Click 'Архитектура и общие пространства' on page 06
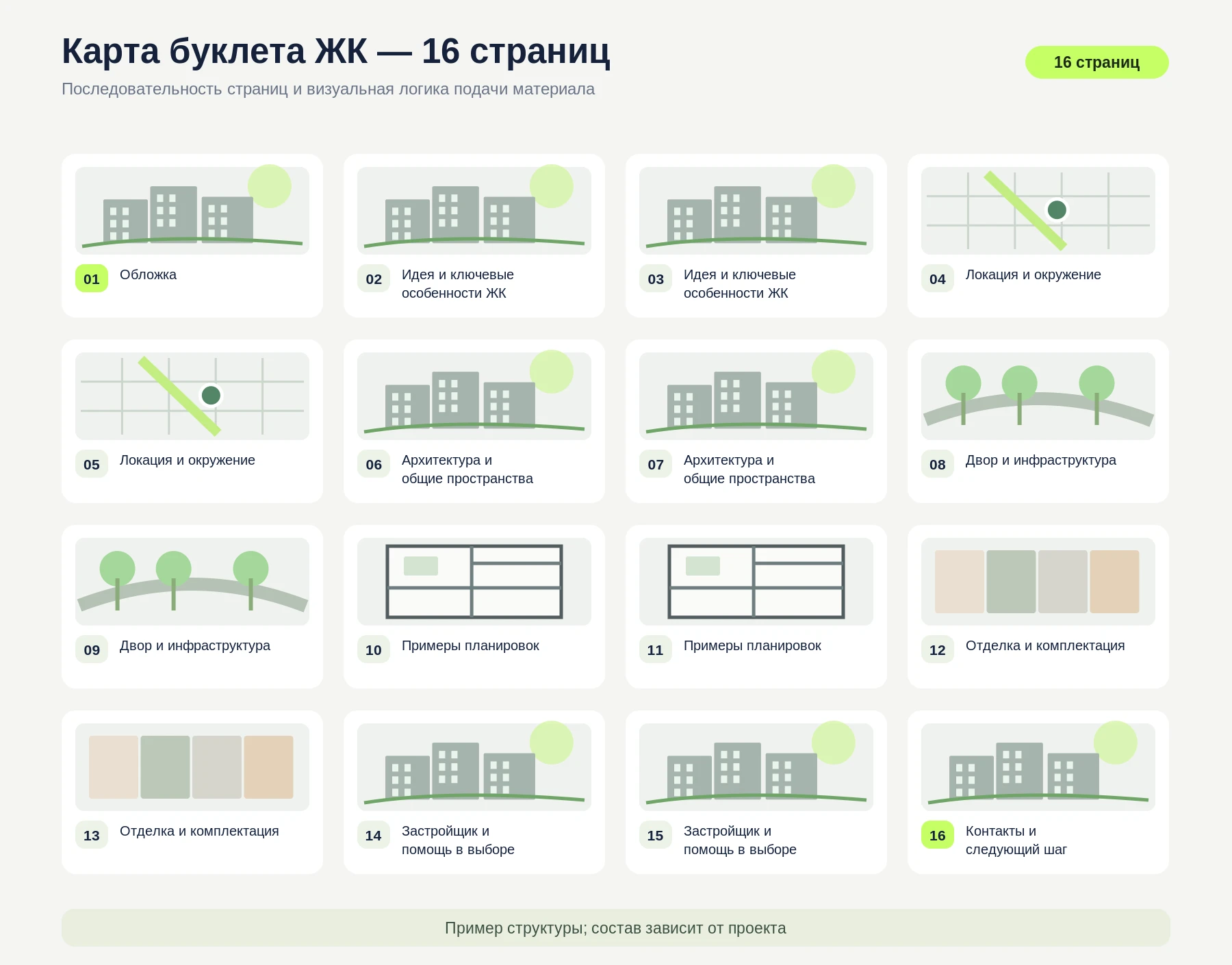 coord(467,469)
